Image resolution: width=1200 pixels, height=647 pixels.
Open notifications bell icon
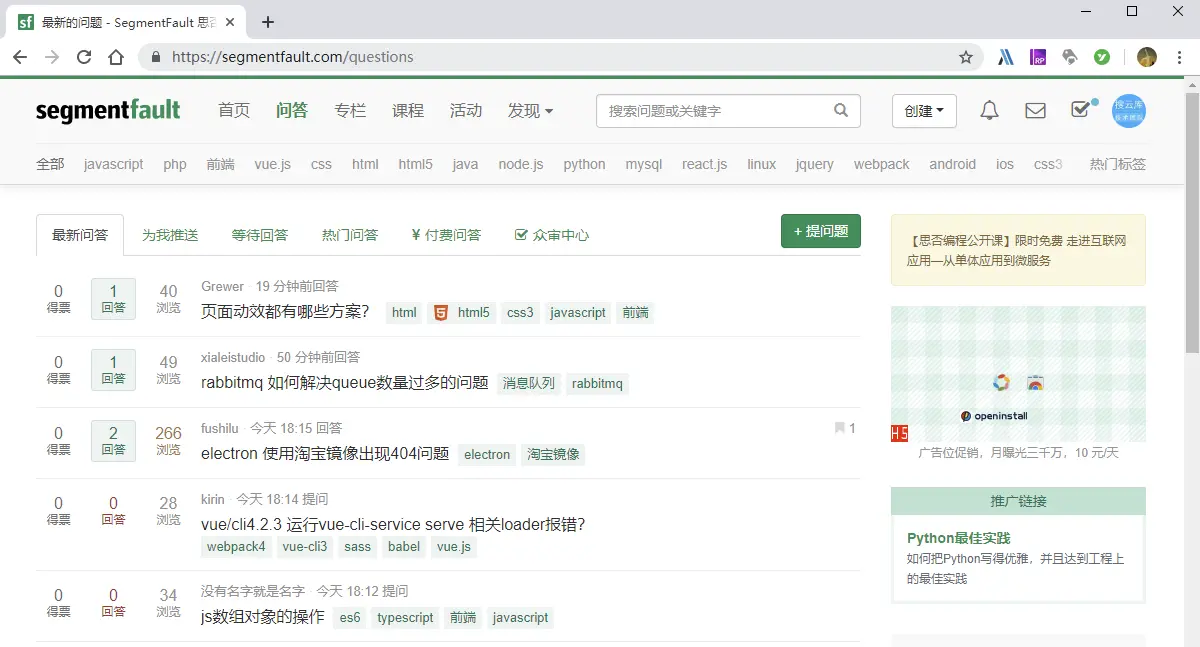pyautogui.click(x=989, y=111)
